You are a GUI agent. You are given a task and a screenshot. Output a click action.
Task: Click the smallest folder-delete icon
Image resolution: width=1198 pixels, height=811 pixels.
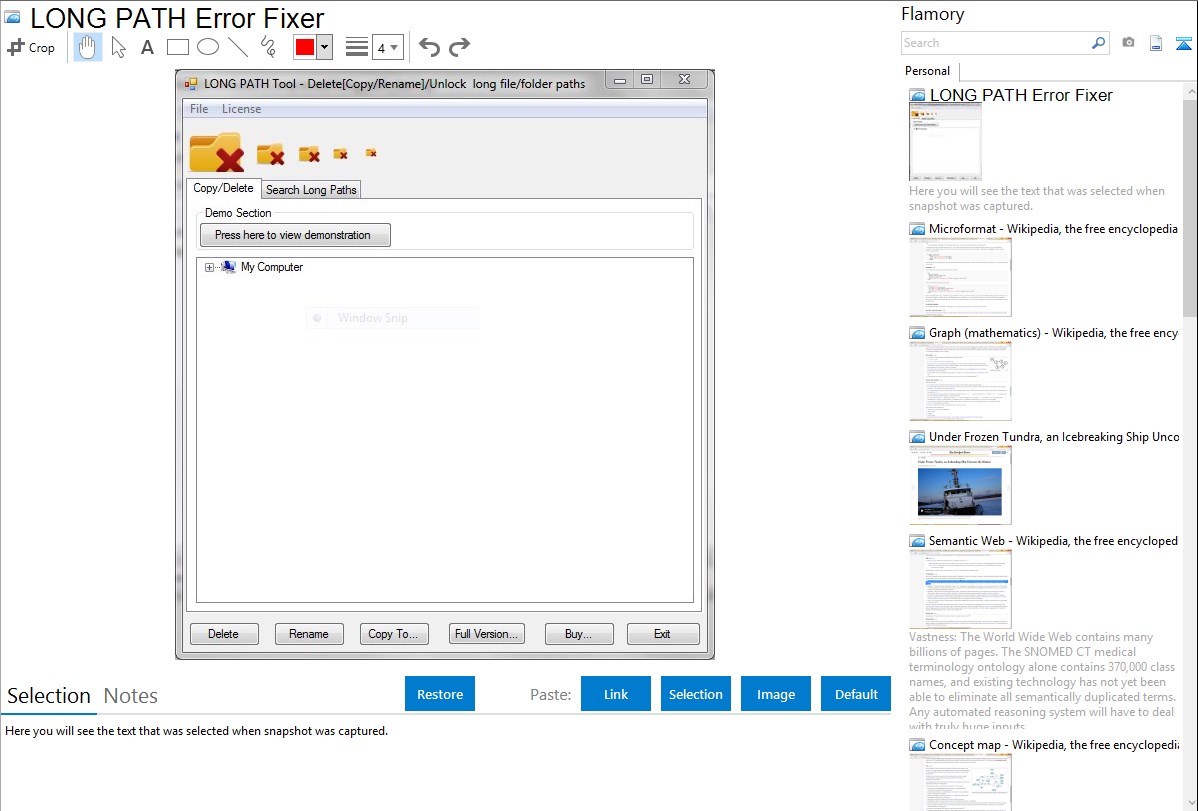[371, 153]
